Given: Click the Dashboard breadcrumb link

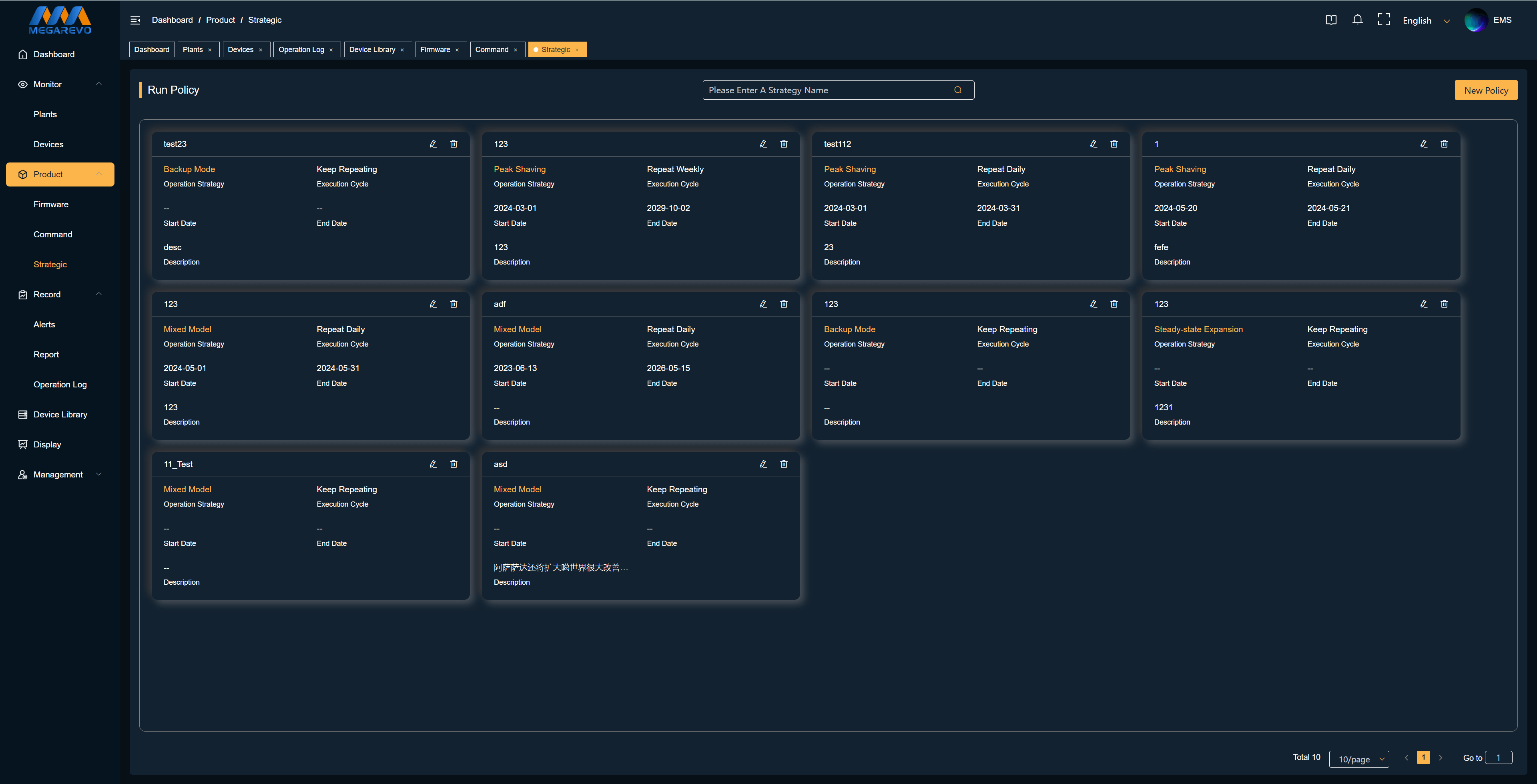Looking at the screenshot, I should pos(172,20).
